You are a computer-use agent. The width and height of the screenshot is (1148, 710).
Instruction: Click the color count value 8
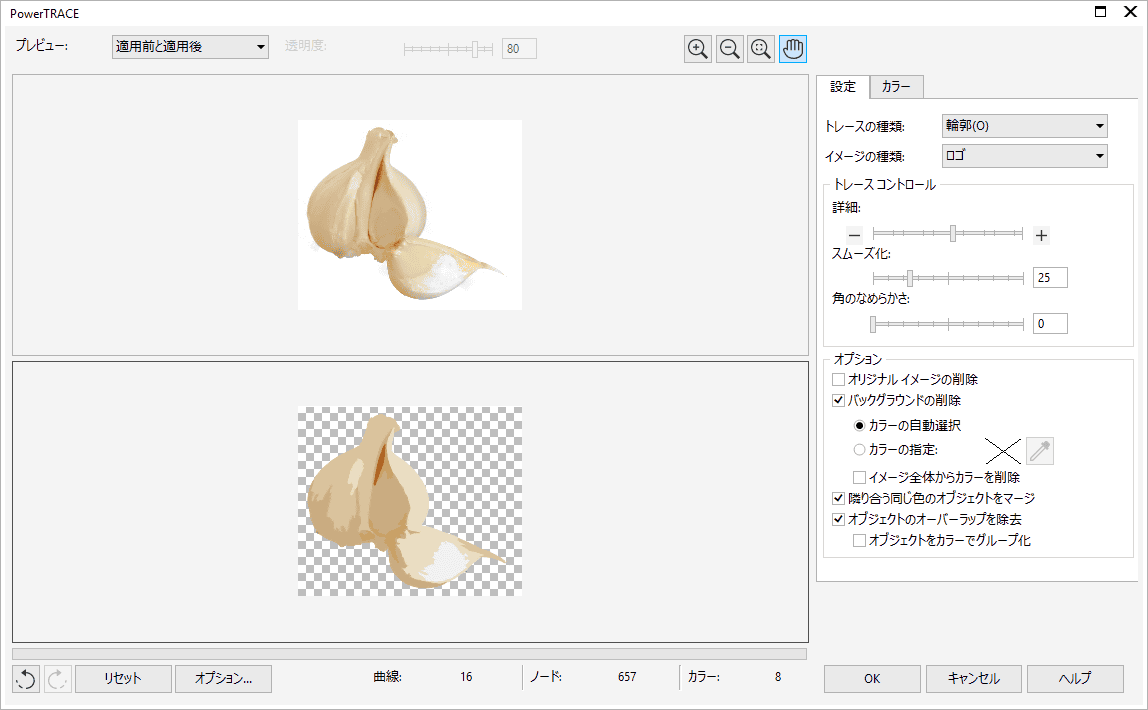(x=778, y=677)
